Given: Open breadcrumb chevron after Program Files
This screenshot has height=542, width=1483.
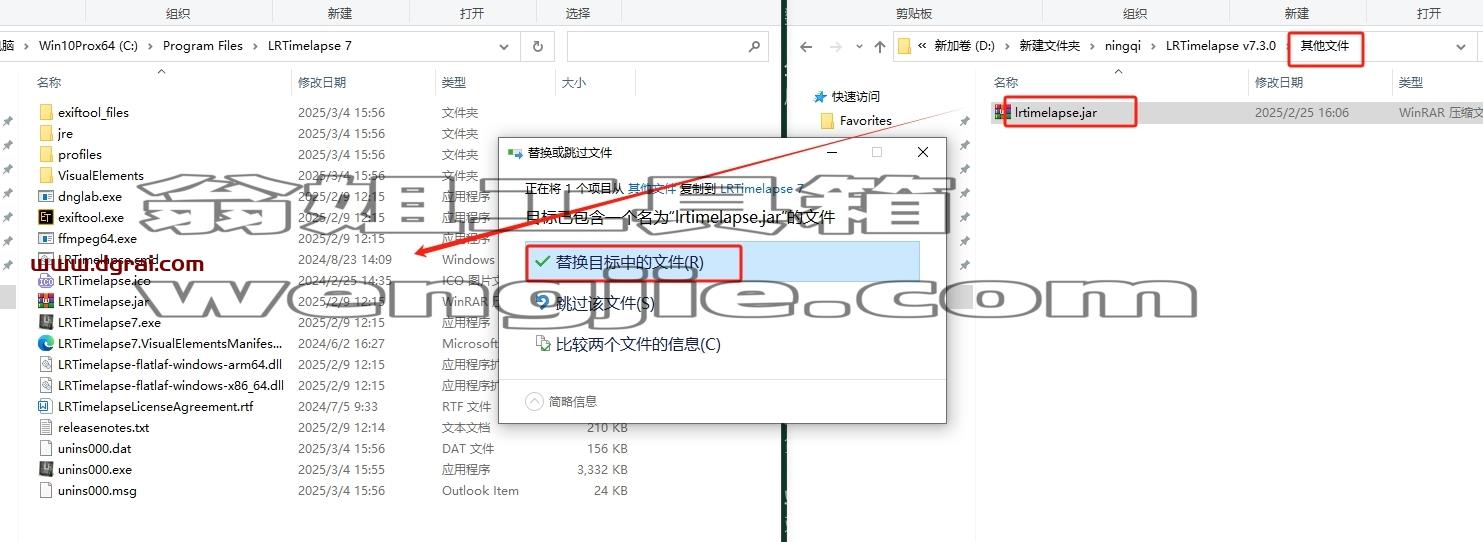Looking at the screenshot, I should coord(255,46).
